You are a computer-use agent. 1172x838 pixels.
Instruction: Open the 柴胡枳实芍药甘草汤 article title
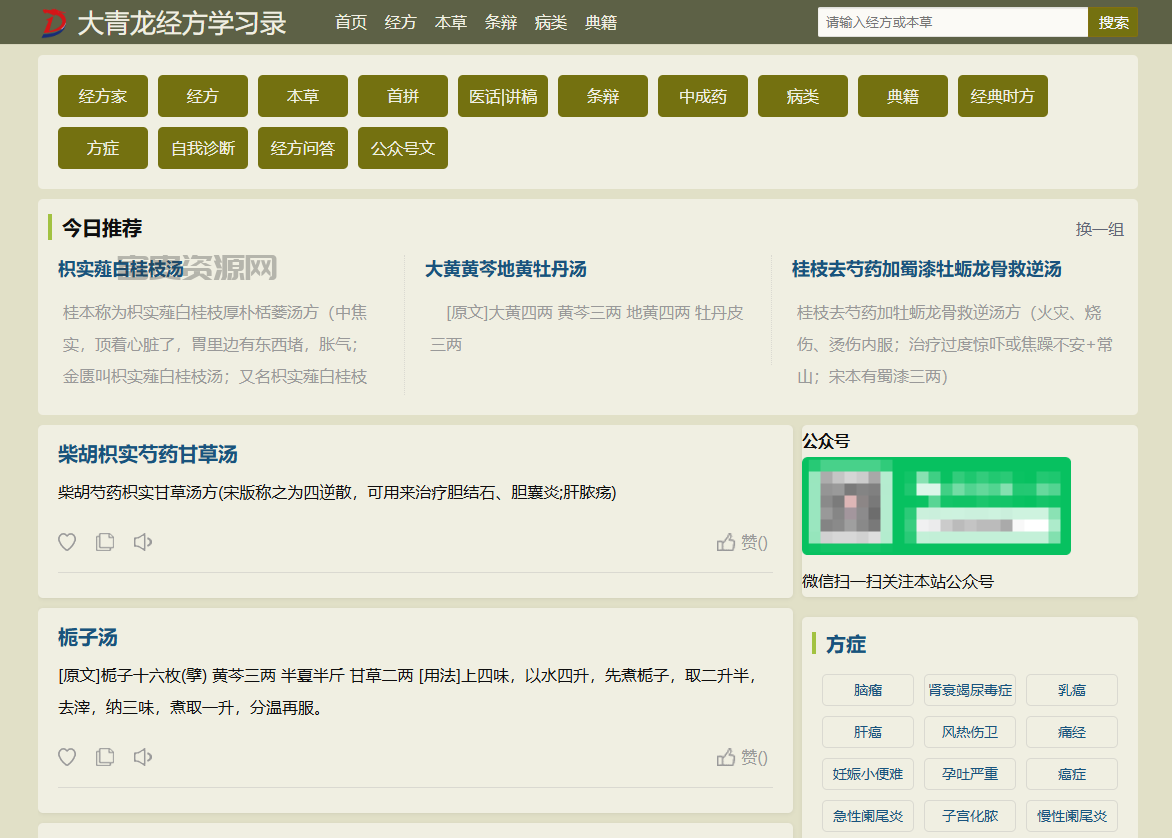(x=148, y=455)
